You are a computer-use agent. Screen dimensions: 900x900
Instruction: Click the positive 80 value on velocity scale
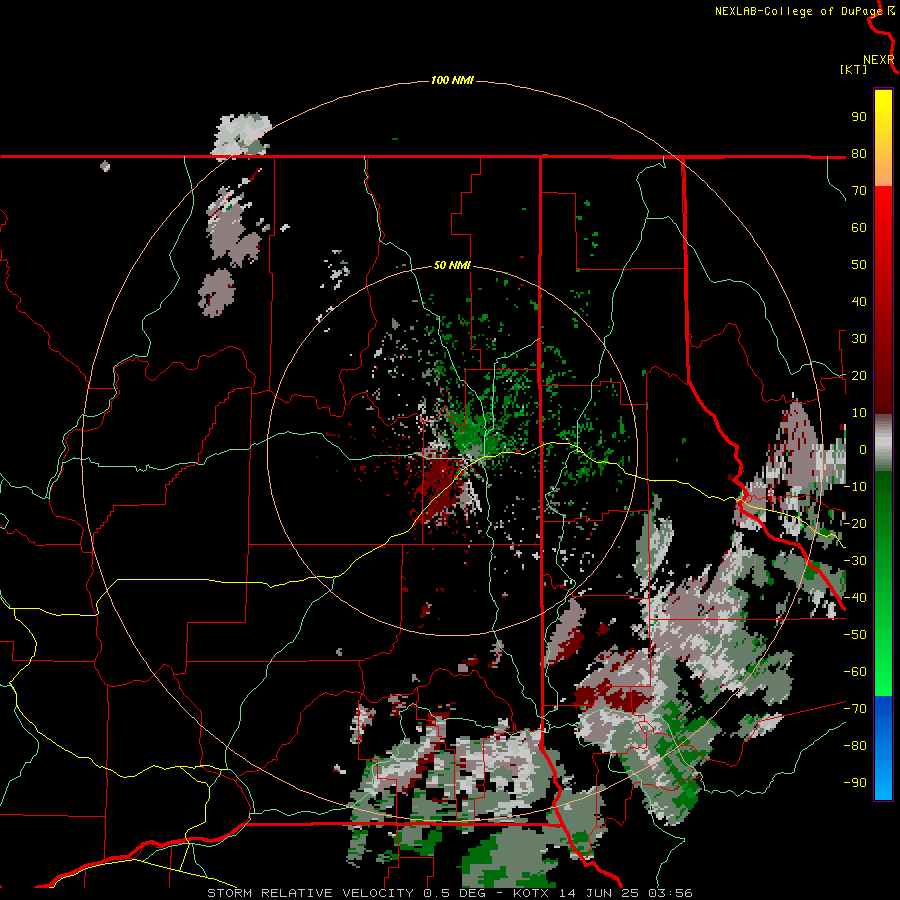(x=859, y=153)
